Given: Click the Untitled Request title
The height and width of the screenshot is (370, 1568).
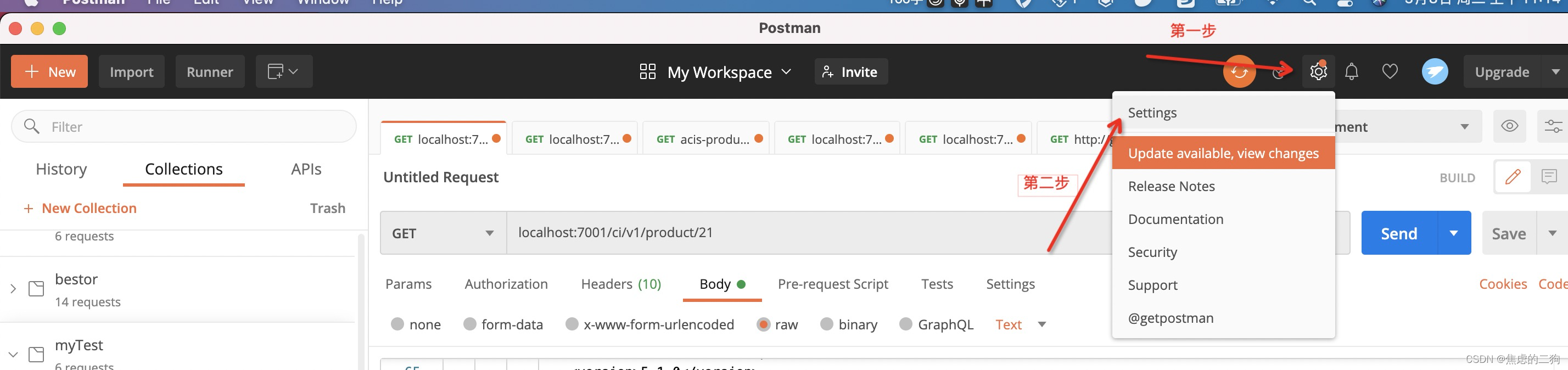Looking at the screenshot, I should point(441,177).
